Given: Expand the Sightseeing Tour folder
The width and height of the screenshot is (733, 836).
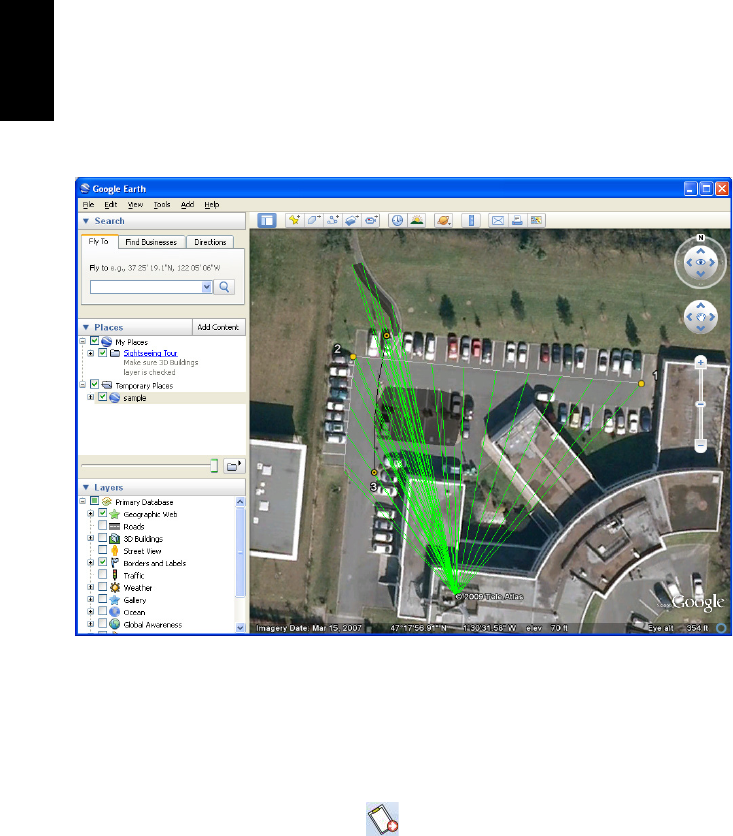Looking at the screenshot, I should [x=91, y=353].
